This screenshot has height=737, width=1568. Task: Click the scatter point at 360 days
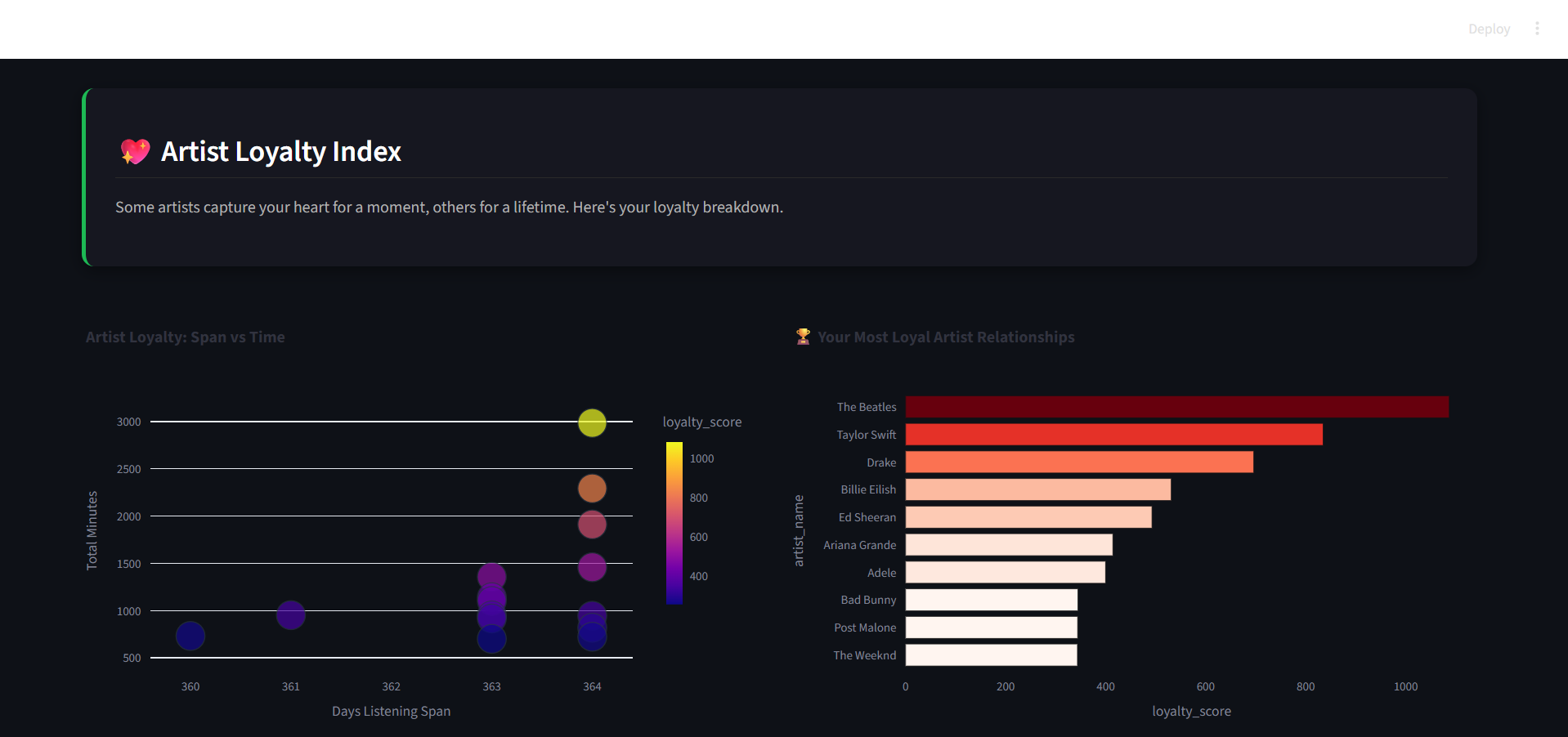190,636
